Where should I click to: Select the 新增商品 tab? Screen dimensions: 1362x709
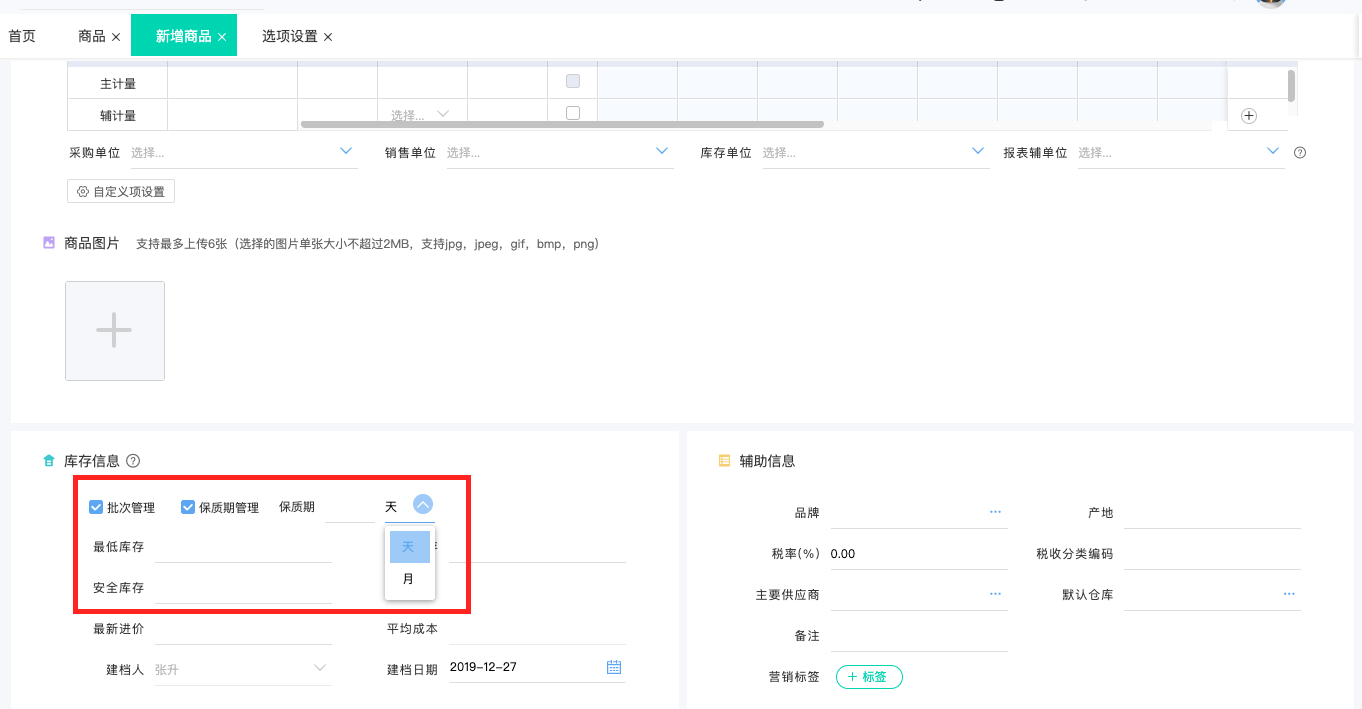pyautogui.click(x=184, y=36)
